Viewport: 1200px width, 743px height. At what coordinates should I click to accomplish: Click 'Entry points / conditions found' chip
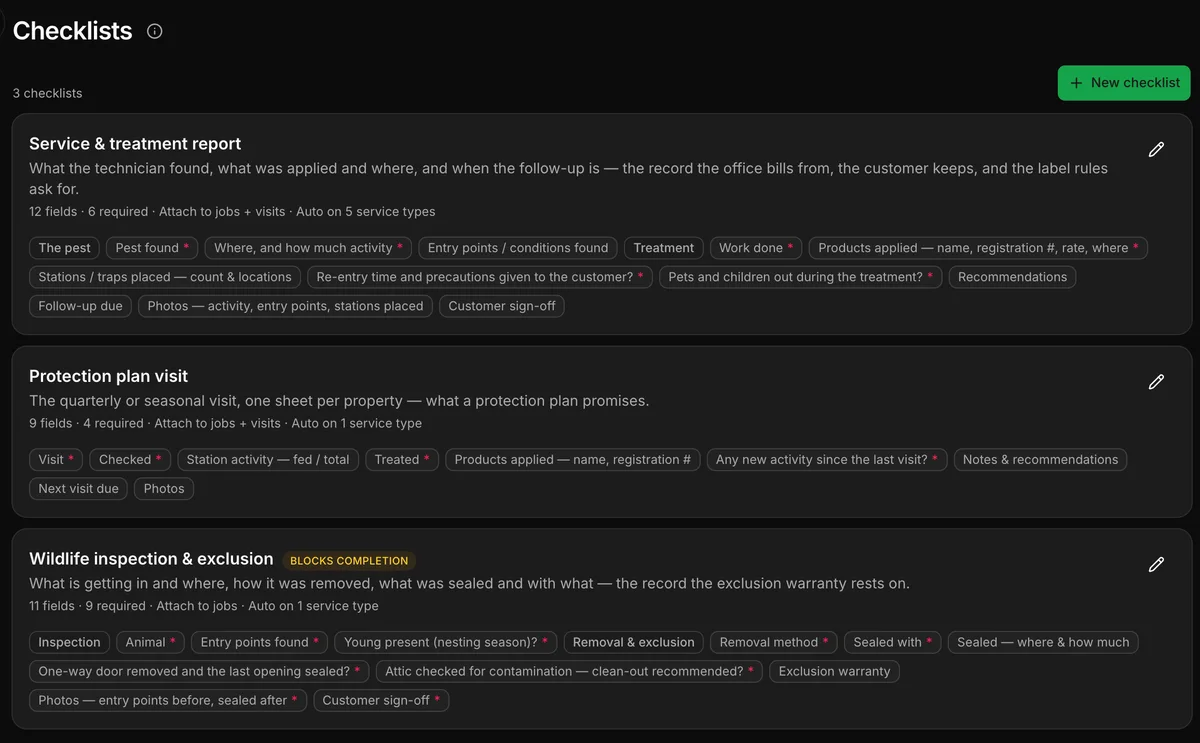pos(518,248)
